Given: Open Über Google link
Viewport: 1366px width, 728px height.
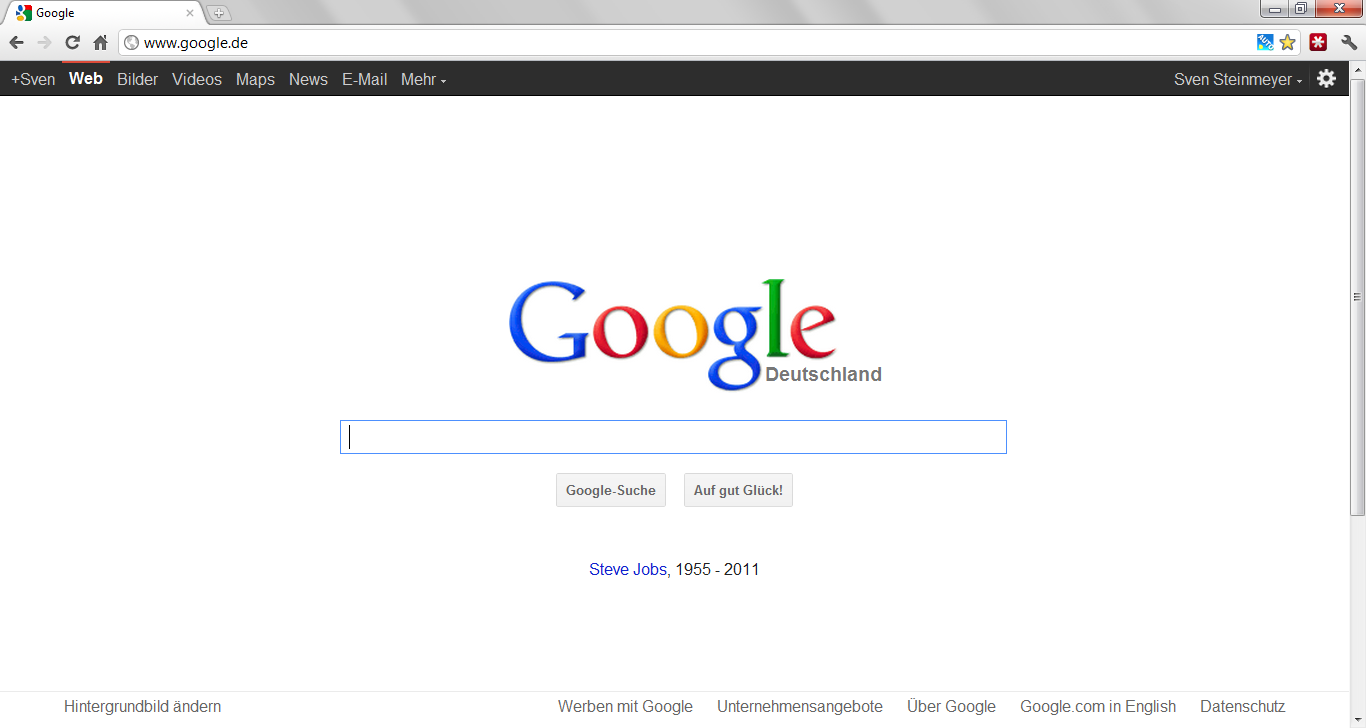Looking at the screenshot, I should pyautogui.click(x=951, y=706).
